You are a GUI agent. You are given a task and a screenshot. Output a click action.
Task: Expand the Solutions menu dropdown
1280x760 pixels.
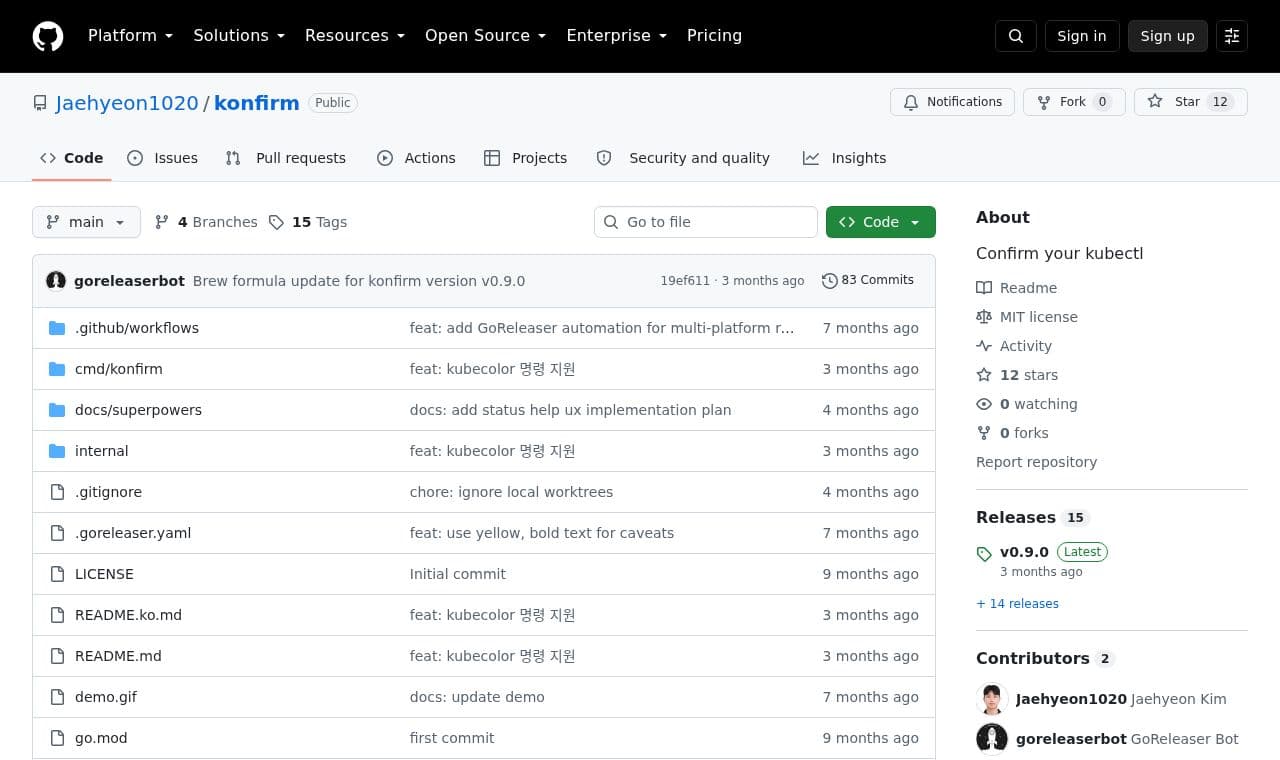[x=239, y=36]
